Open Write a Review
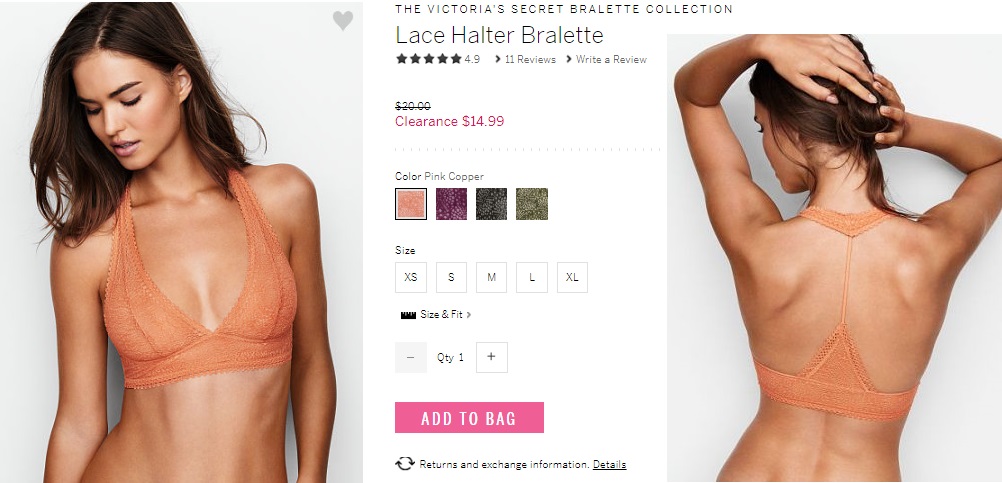 tap(611, 59)
